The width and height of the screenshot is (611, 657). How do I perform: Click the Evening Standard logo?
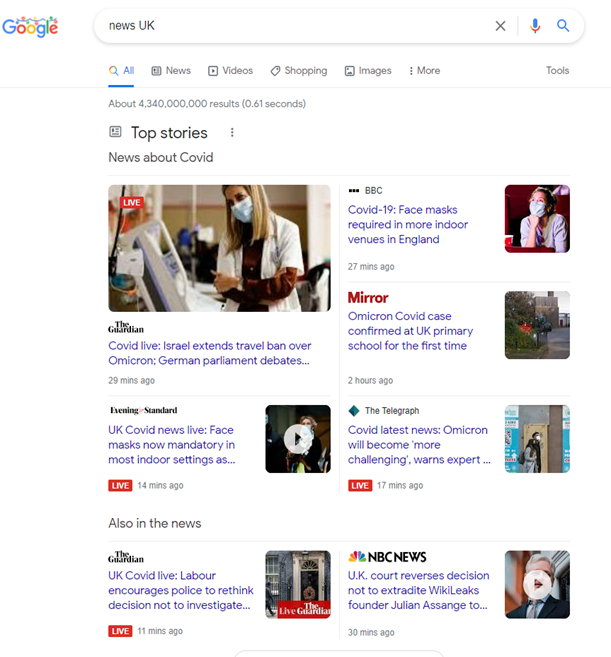143,410
